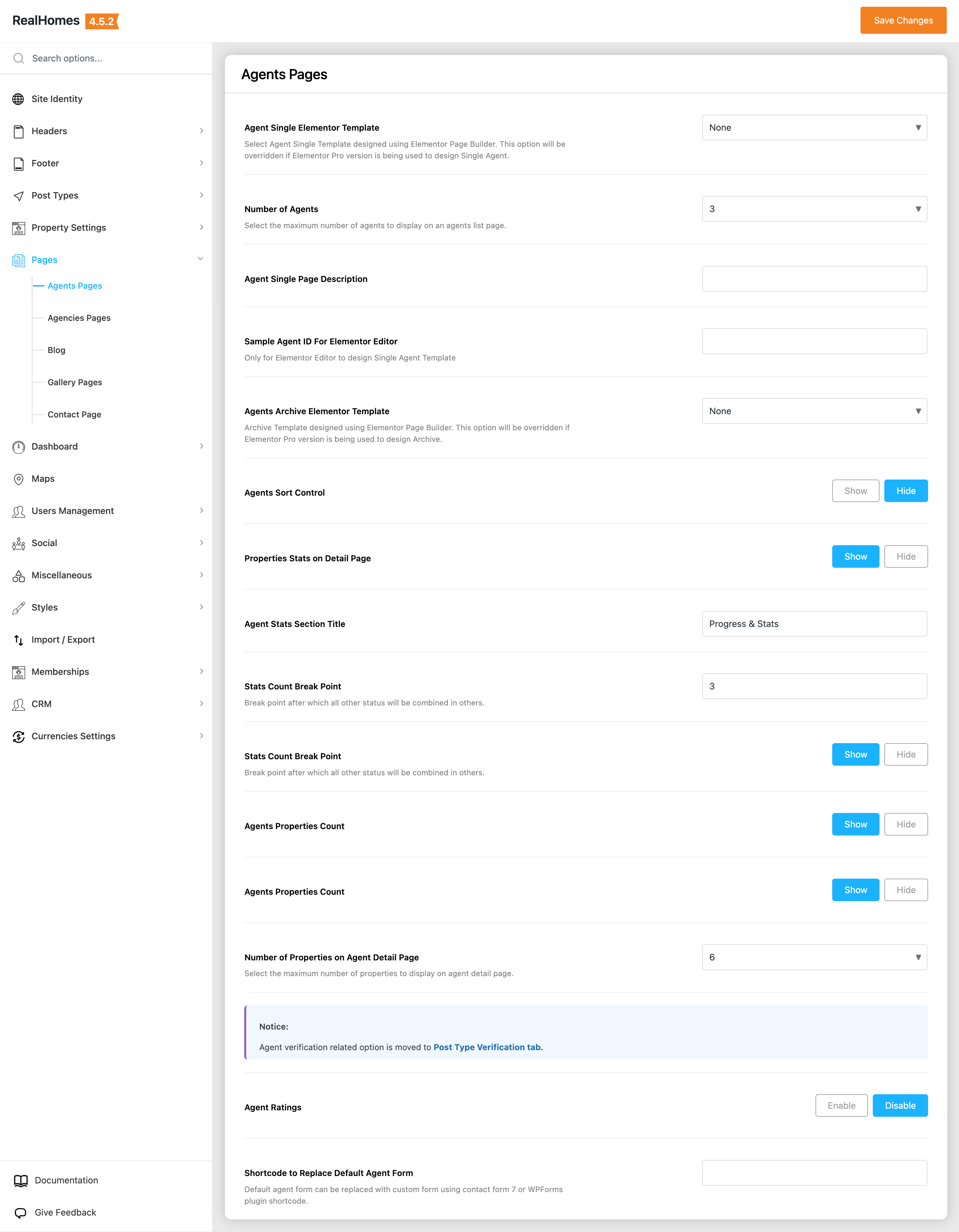The height and width of the screenshot is (1232, 959).
Task: Click the Currencies Settings dollar icon
Action: pos(18,736)
